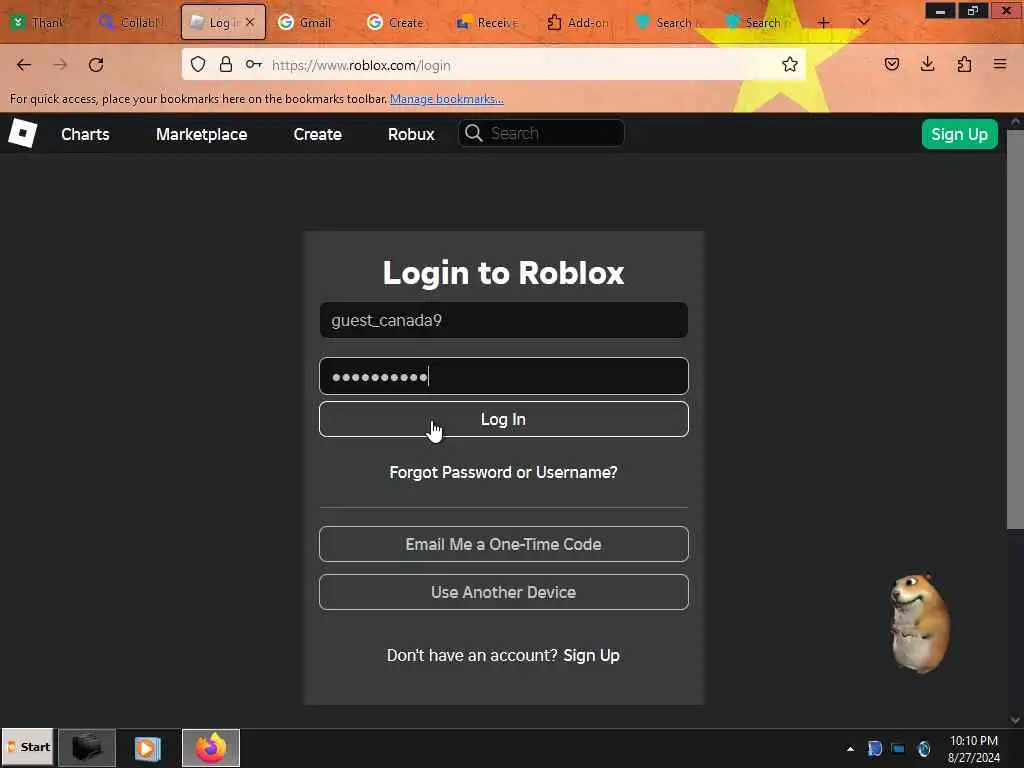Screen dimensions: 1024x768
Task: Click the power globe tray icon
Action: tap(923, 748)
